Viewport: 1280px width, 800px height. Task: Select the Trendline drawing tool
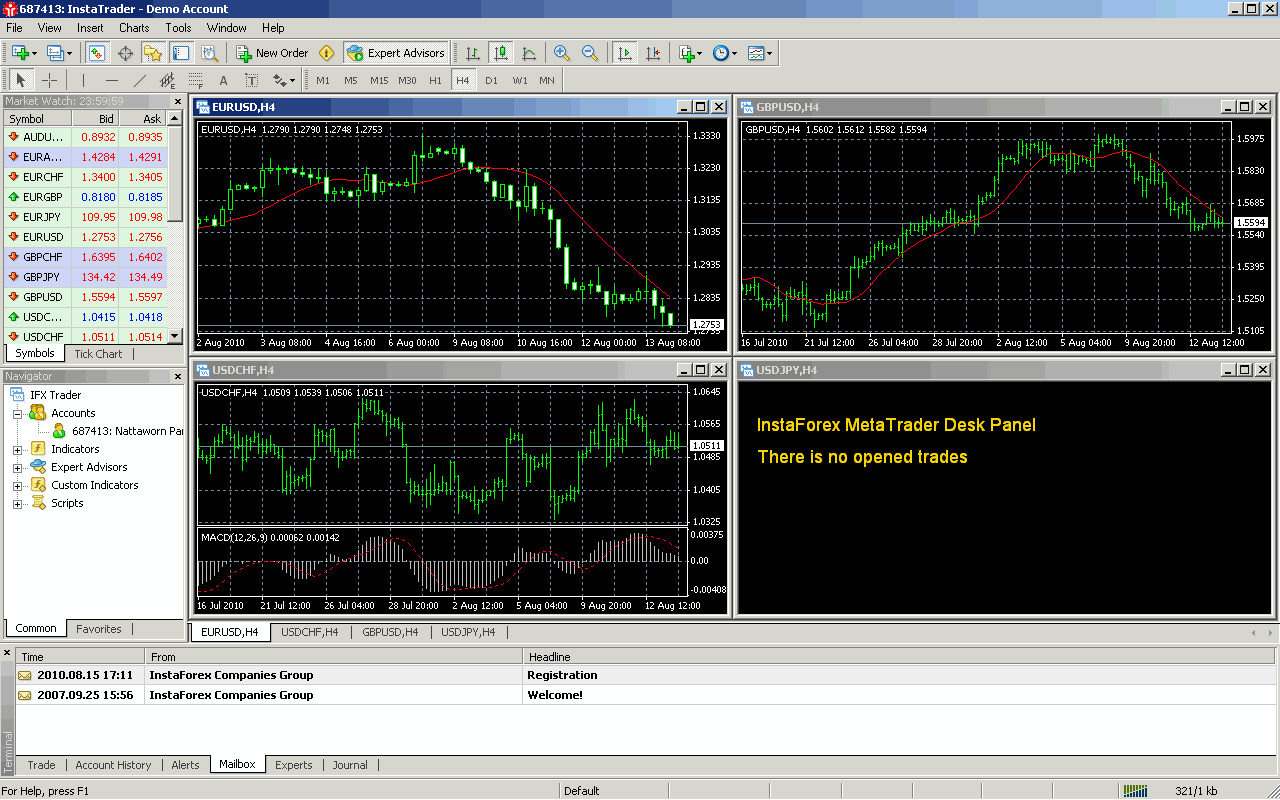[140, 80]
